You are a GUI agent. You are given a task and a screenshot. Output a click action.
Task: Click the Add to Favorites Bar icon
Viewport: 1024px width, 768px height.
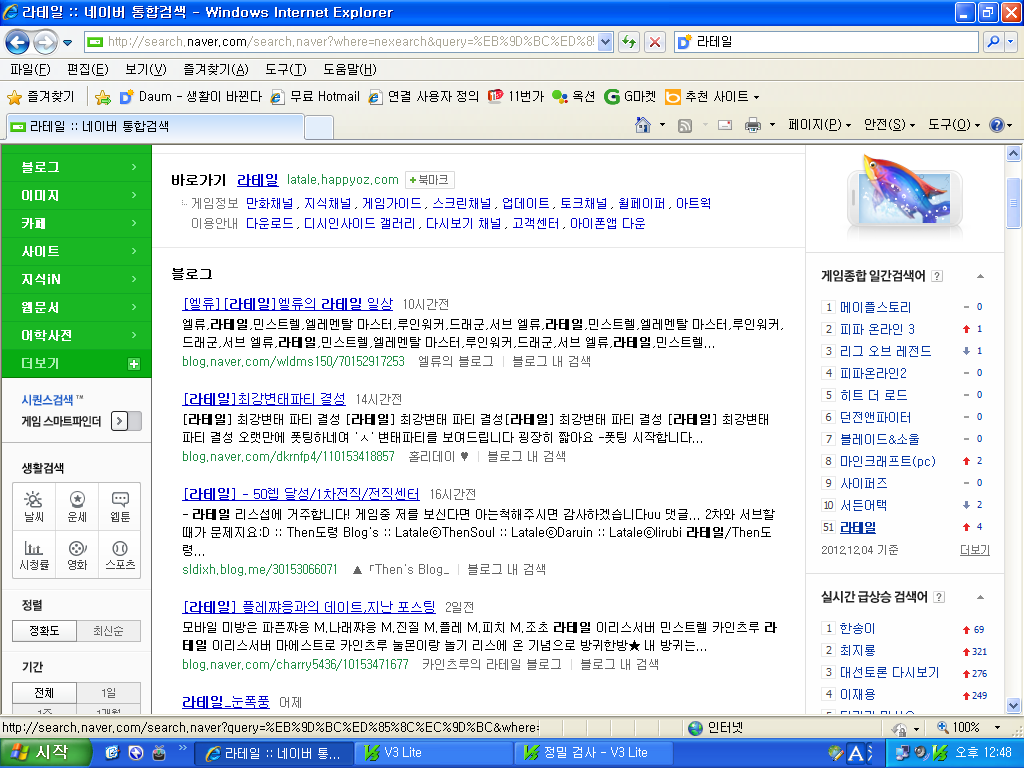(103, 97)
